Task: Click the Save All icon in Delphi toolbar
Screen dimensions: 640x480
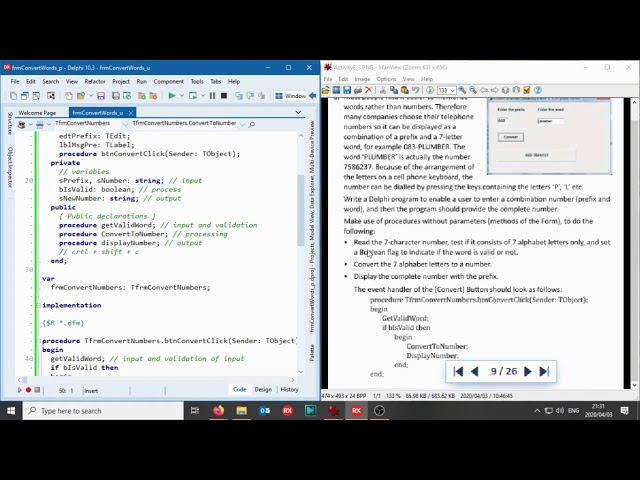Action: click(x=116, y=96)
